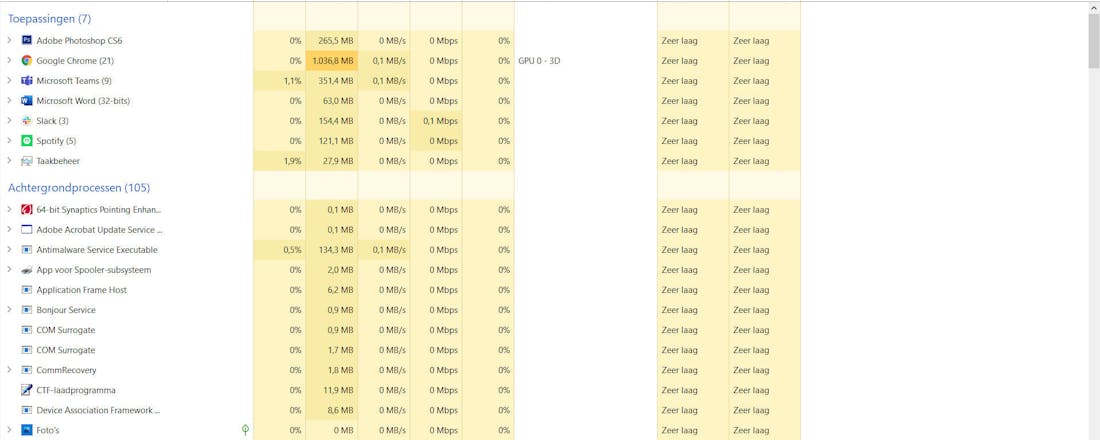The height and width of the screenshot is (440, 1100).
Task: Expand the Antimalware Service Executable row
Action: (10, 250)
